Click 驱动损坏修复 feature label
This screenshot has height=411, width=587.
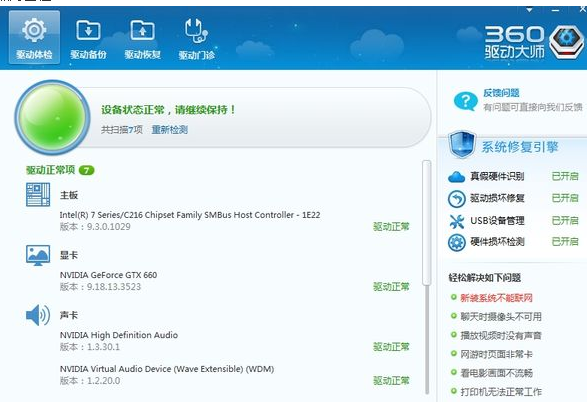497,198
